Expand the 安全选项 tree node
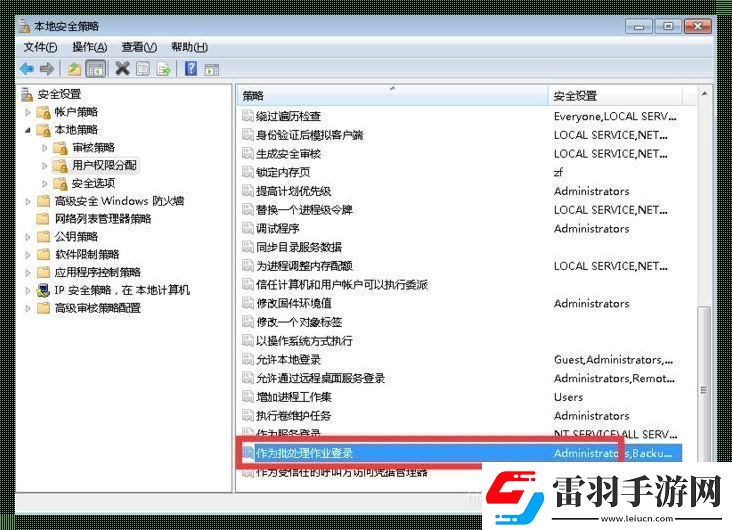Screen dimensions: 732x530 (x=44, y=184)
